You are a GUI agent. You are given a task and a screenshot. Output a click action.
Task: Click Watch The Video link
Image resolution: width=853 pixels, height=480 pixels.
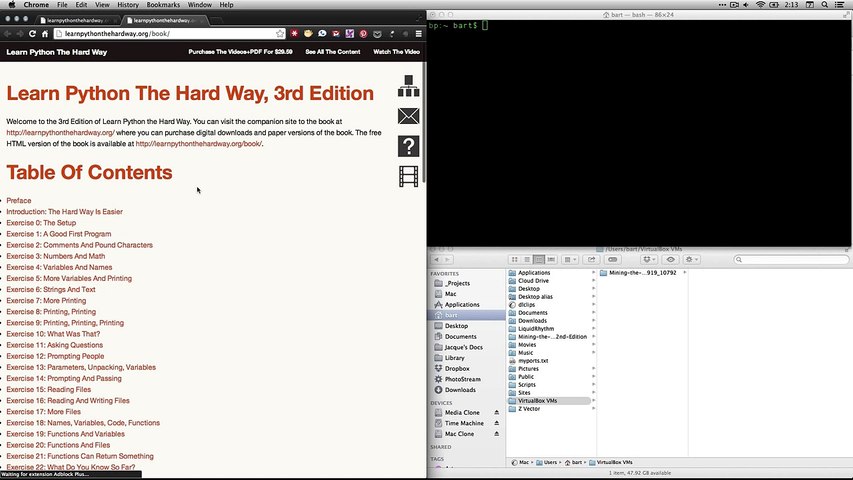pos(397,52)
